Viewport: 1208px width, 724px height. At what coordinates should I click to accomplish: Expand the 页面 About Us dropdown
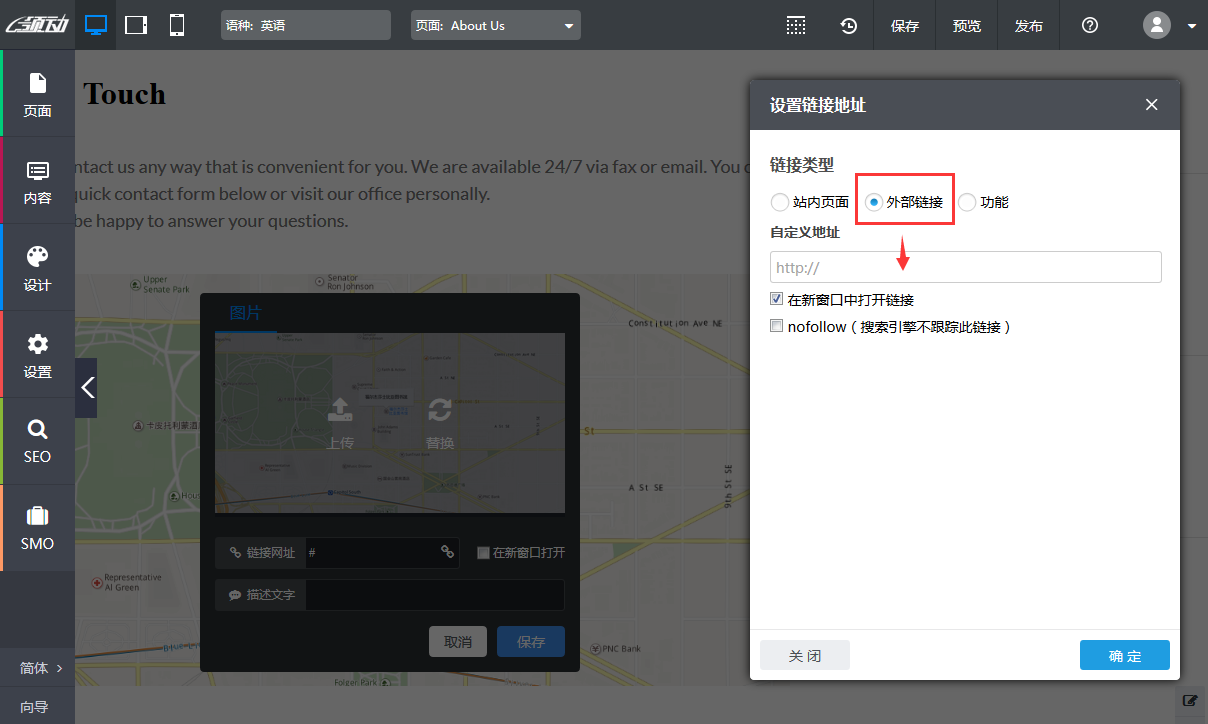[x=568, y=26]
